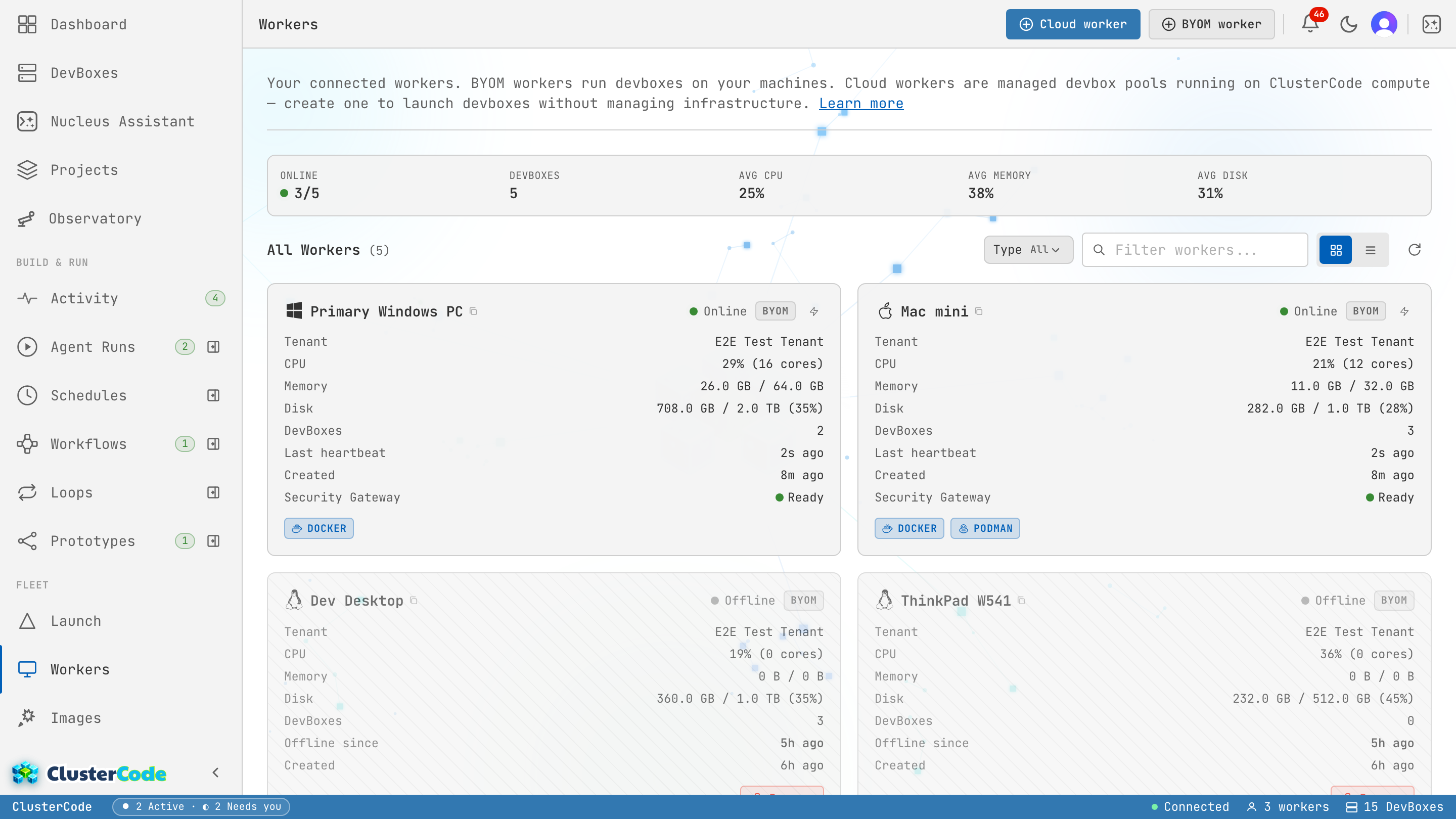Refresh the workers list
The image size is (1456, 819).
pyautogui.click(x=1414, y=250)
